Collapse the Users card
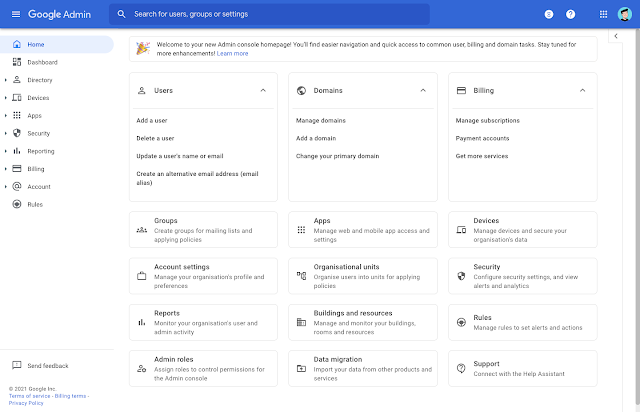Viewport: 640px width, 412px height. coord(263,91)
